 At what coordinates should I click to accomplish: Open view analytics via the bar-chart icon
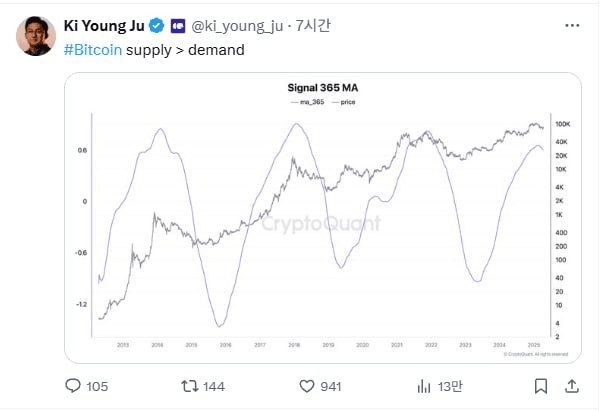click(425, 385)
